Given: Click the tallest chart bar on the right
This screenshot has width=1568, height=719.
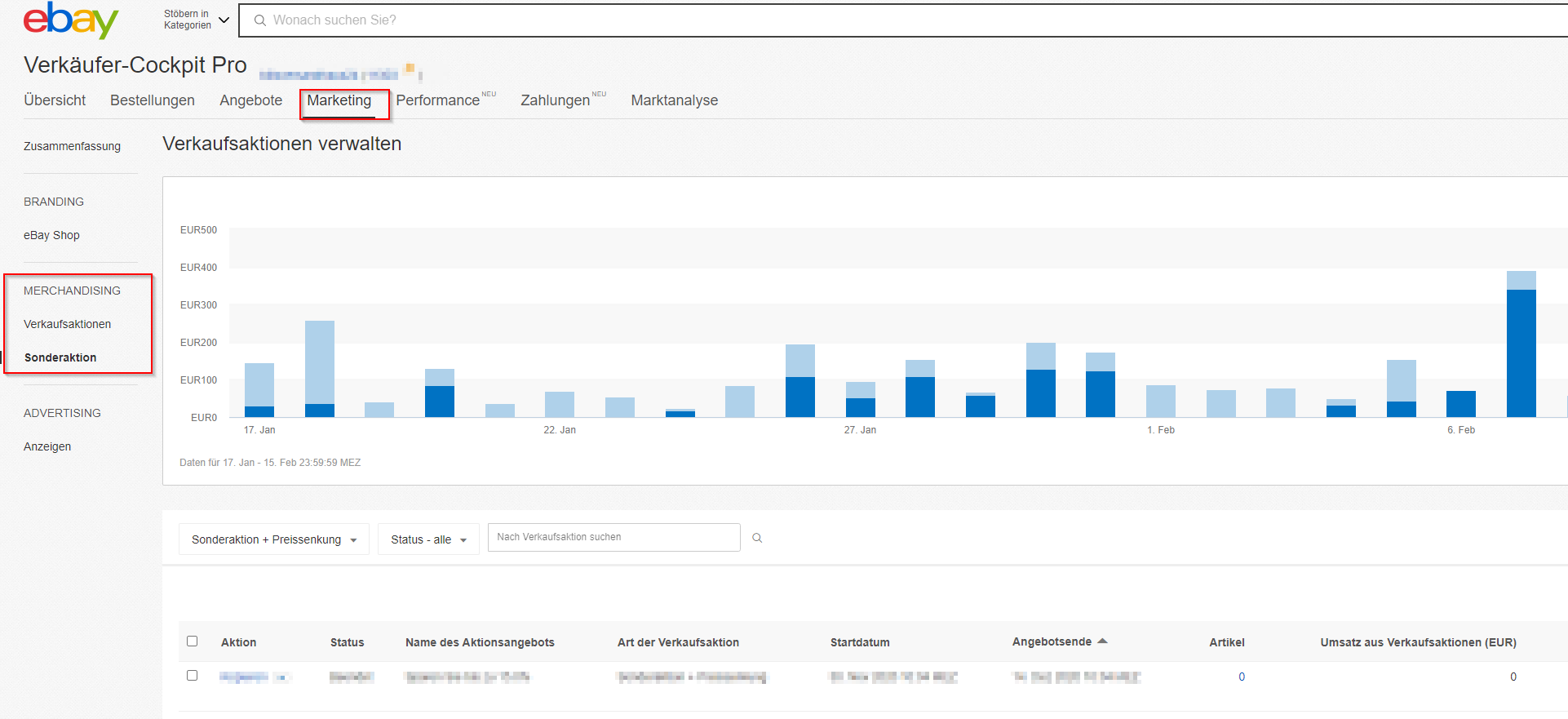Looking at the screenshot, I should pos(1521,344).
